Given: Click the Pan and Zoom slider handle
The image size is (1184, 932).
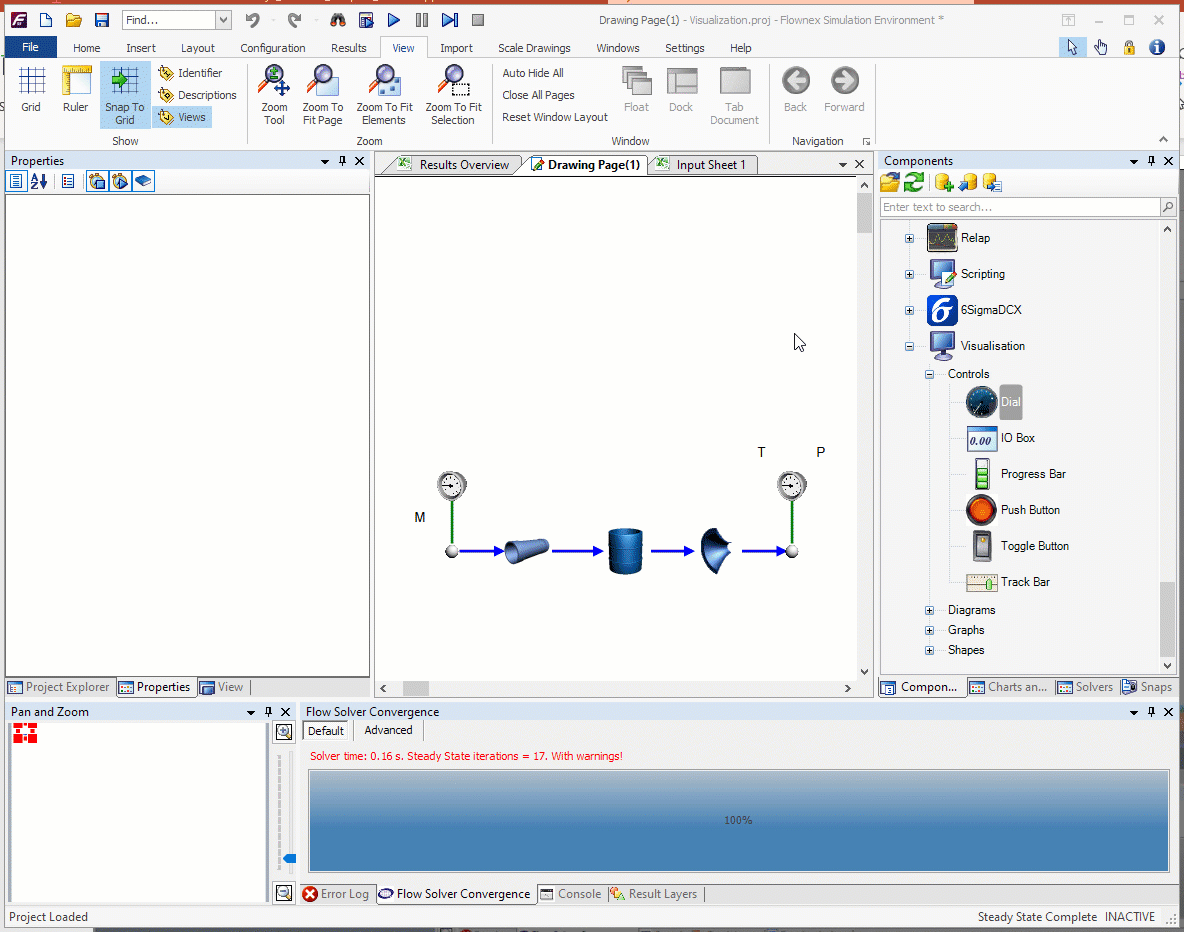Looking at the screenshot, I should point(289,858).
